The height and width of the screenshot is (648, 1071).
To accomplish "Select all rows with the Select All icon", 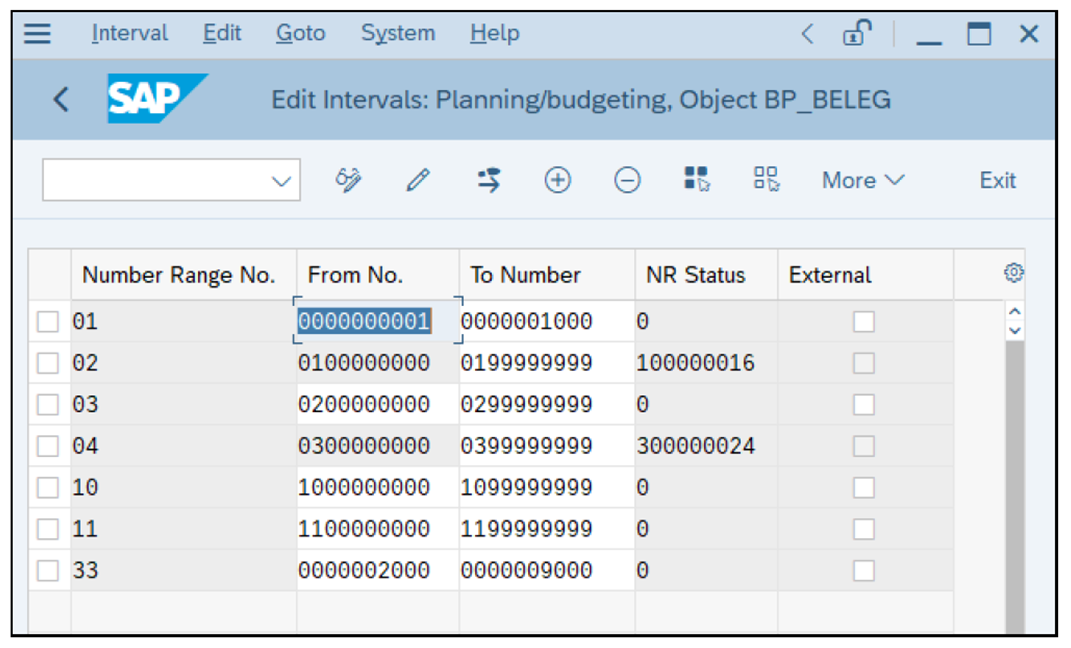I will [696, 180].
